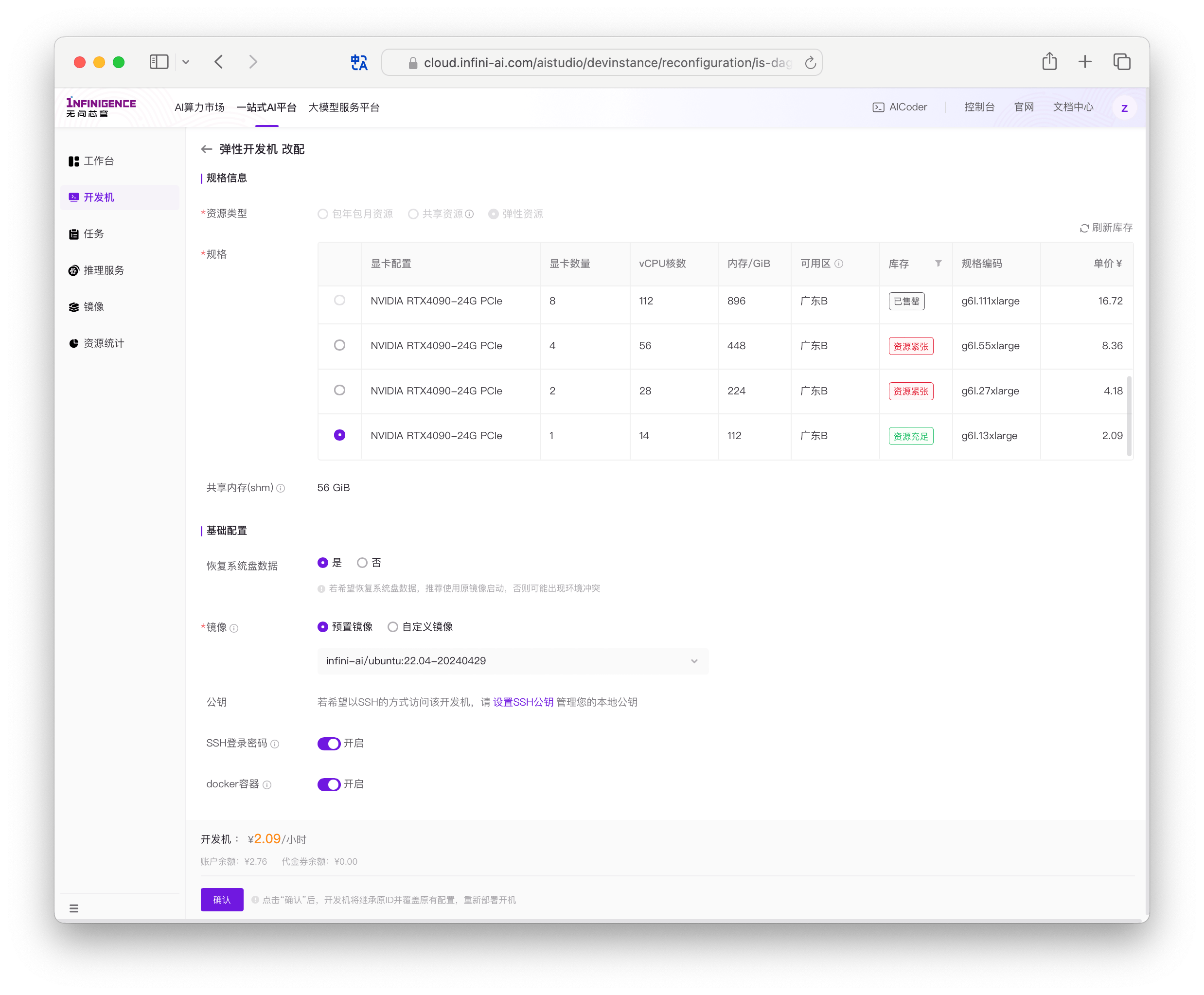Select the g6l.27xlarge spec radio
The width and height of the screenshot is (1204, 995).
[x=340, y=391]
